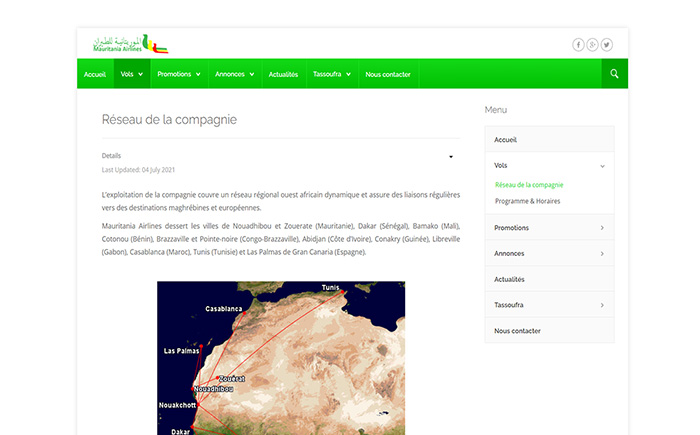Open Nous contacter in top navbar
This screenshot has height=435, width=700.
[388, 74]
